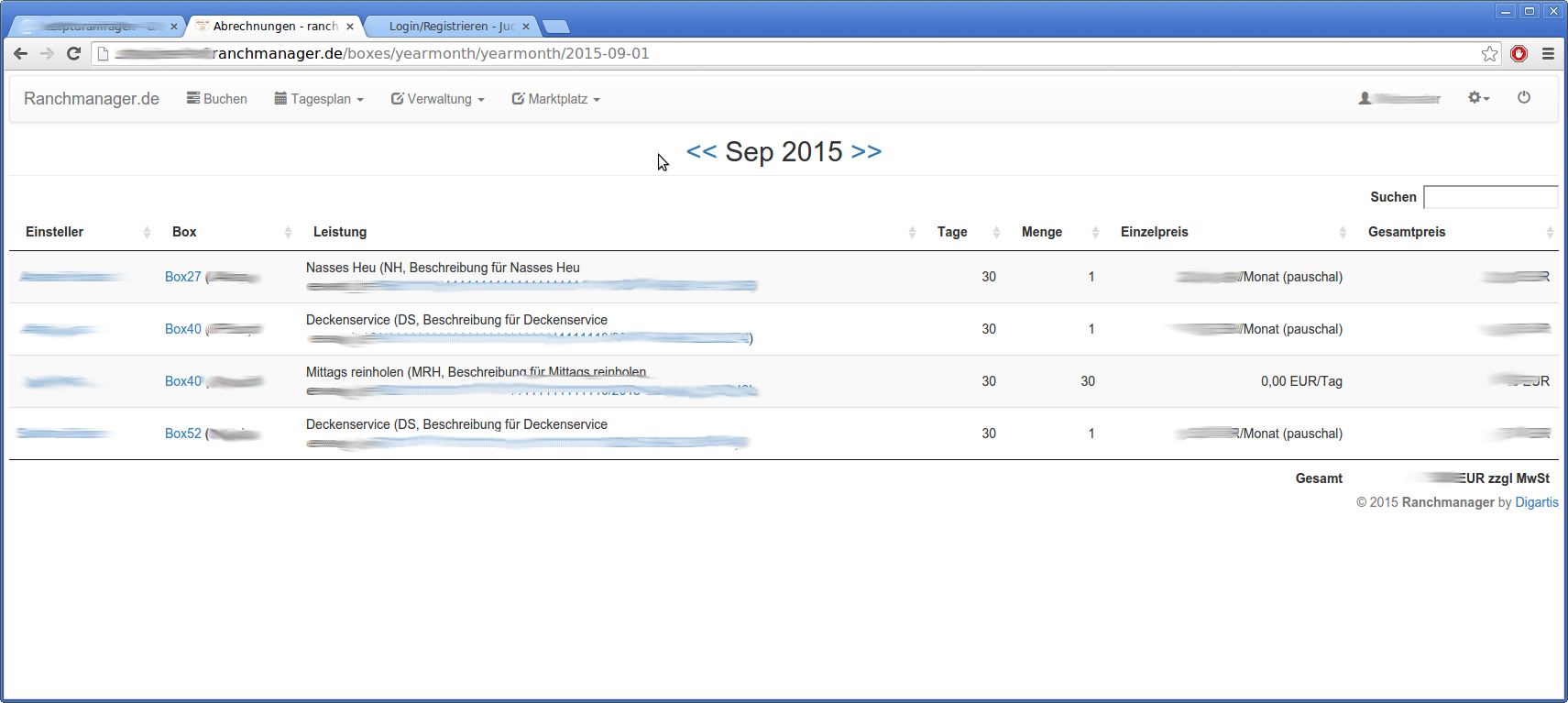Switch to Login/Registrieren browser tab
The width and height of the screenshot is (1568, 703).
pos(451,27)
